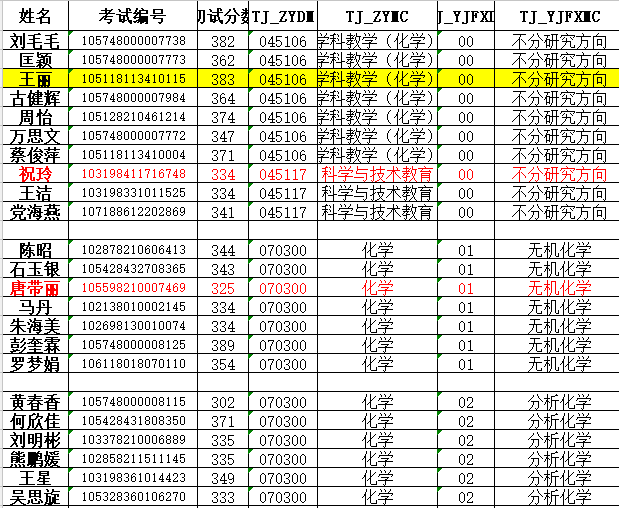Select the red score cell 325

(x=224, y=288)
